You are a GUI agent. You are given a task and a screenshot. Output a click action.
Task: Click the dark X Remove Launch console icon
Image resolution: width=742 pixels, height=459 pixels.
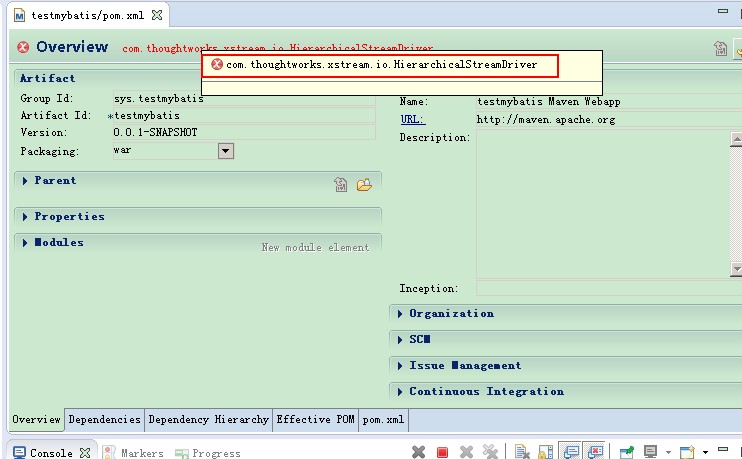pyautogui.click(x=418, y=452)
